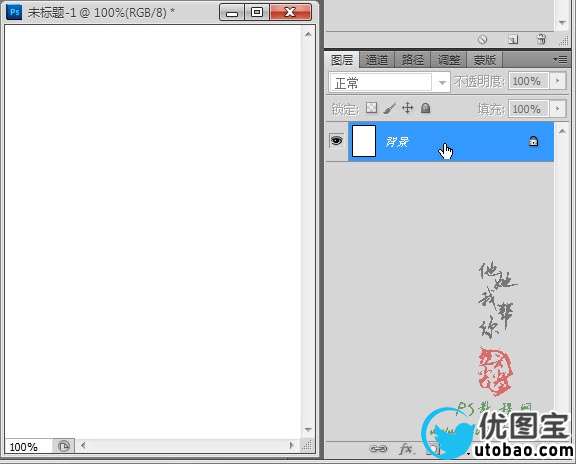Click the link layers chain icon
The image size is (576, 464).
pos(378,449)
